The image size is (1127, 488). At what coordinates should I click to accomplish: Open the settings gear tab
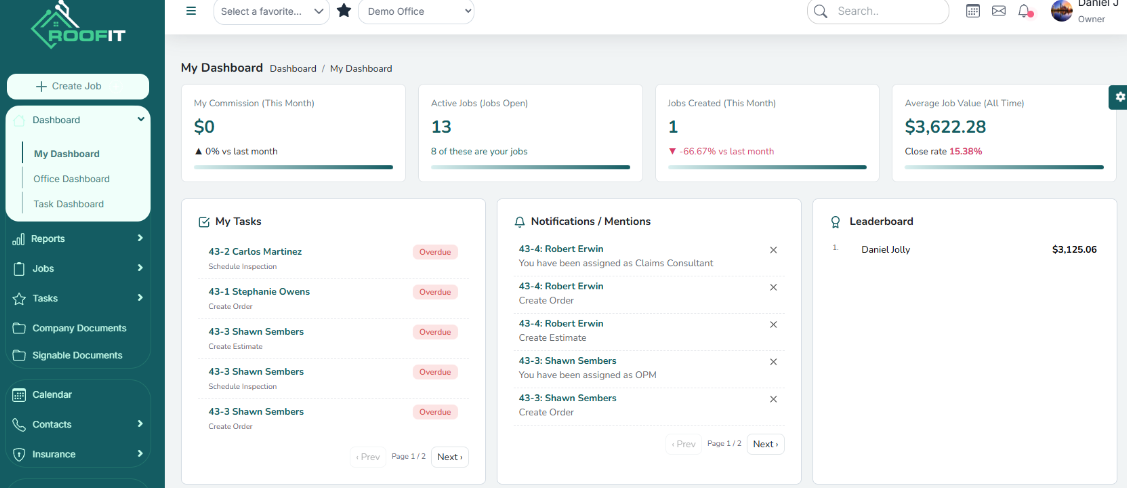pyautogui.click(x=1119, y=97)
